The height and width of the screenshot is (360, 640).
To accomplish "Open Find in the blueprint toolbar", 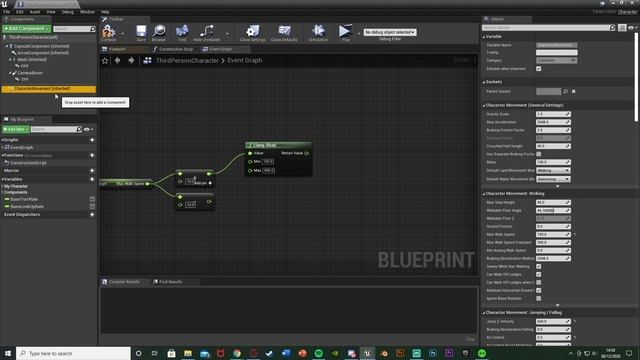I will (182, 33).
